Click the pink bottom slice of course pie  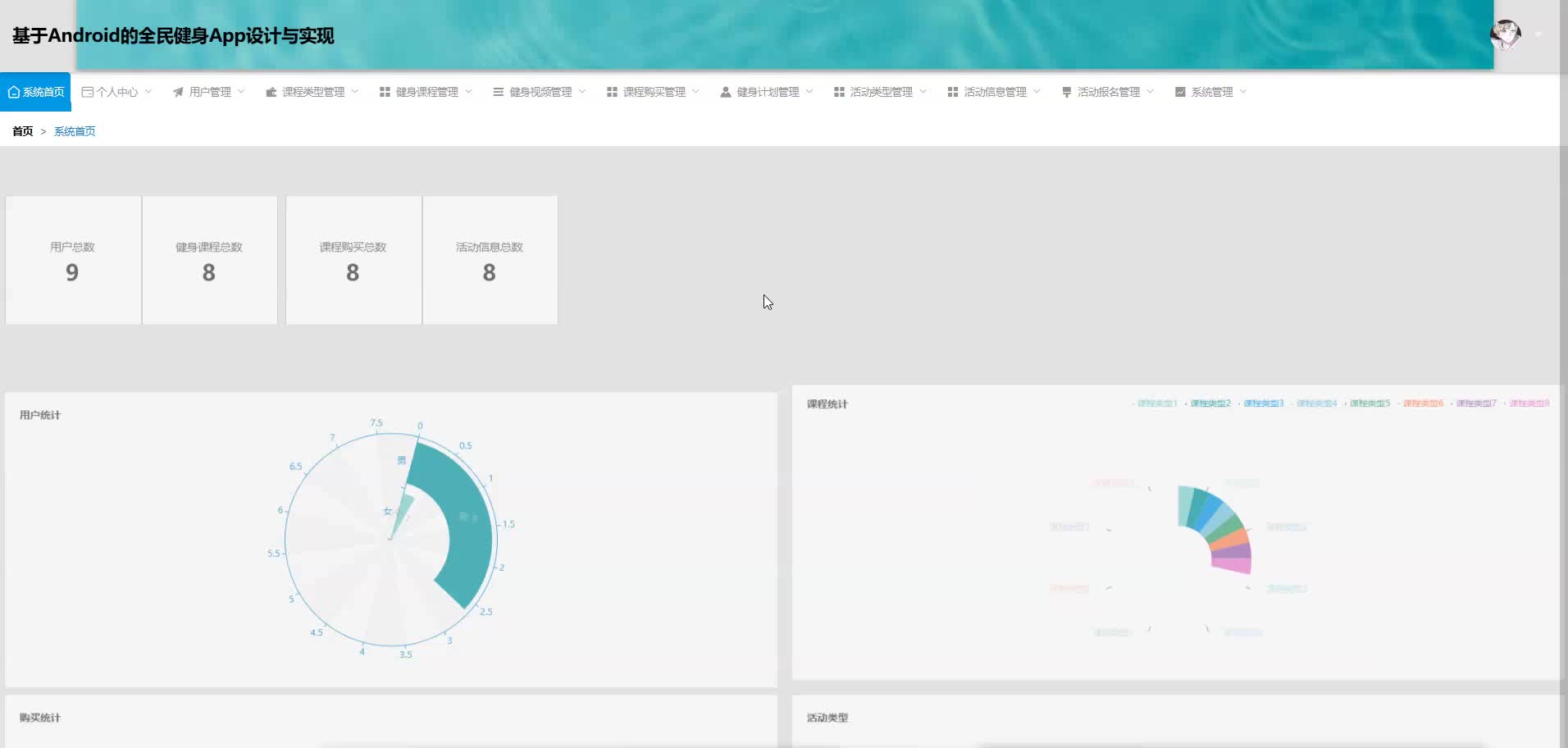click(1232, 566)
